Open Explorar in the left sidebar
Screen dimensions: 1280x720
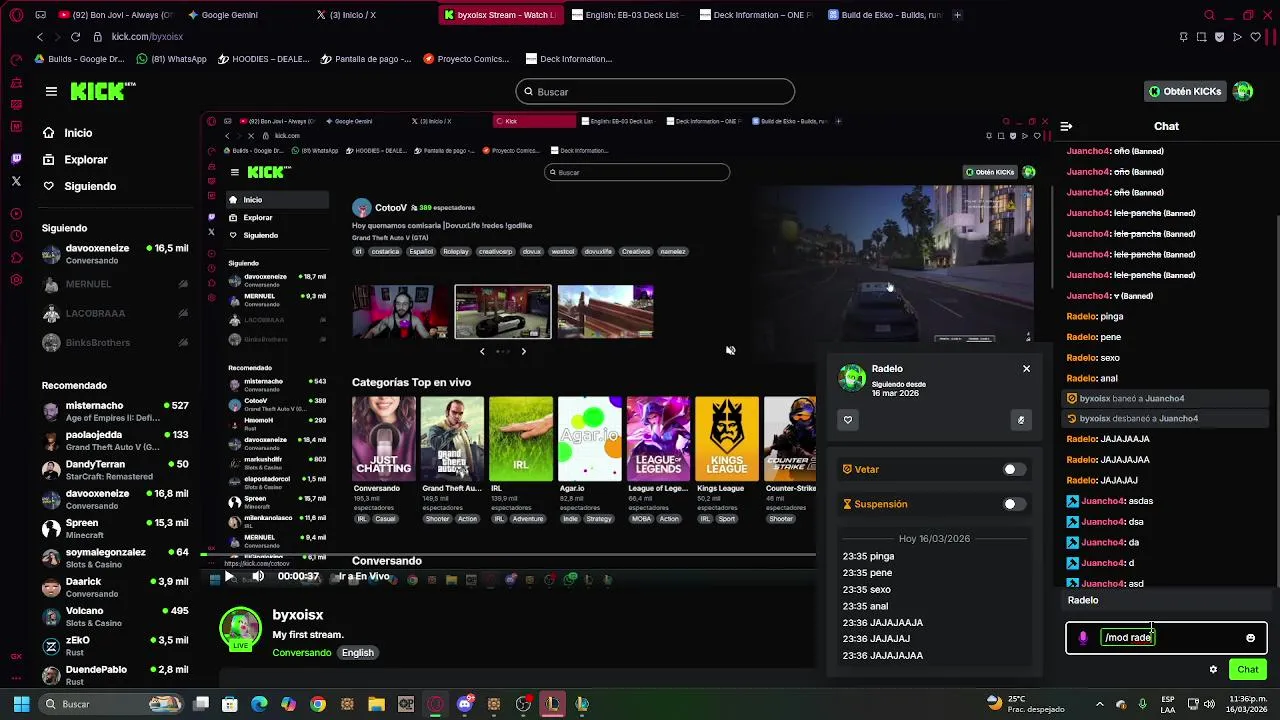tap(85, 160)
